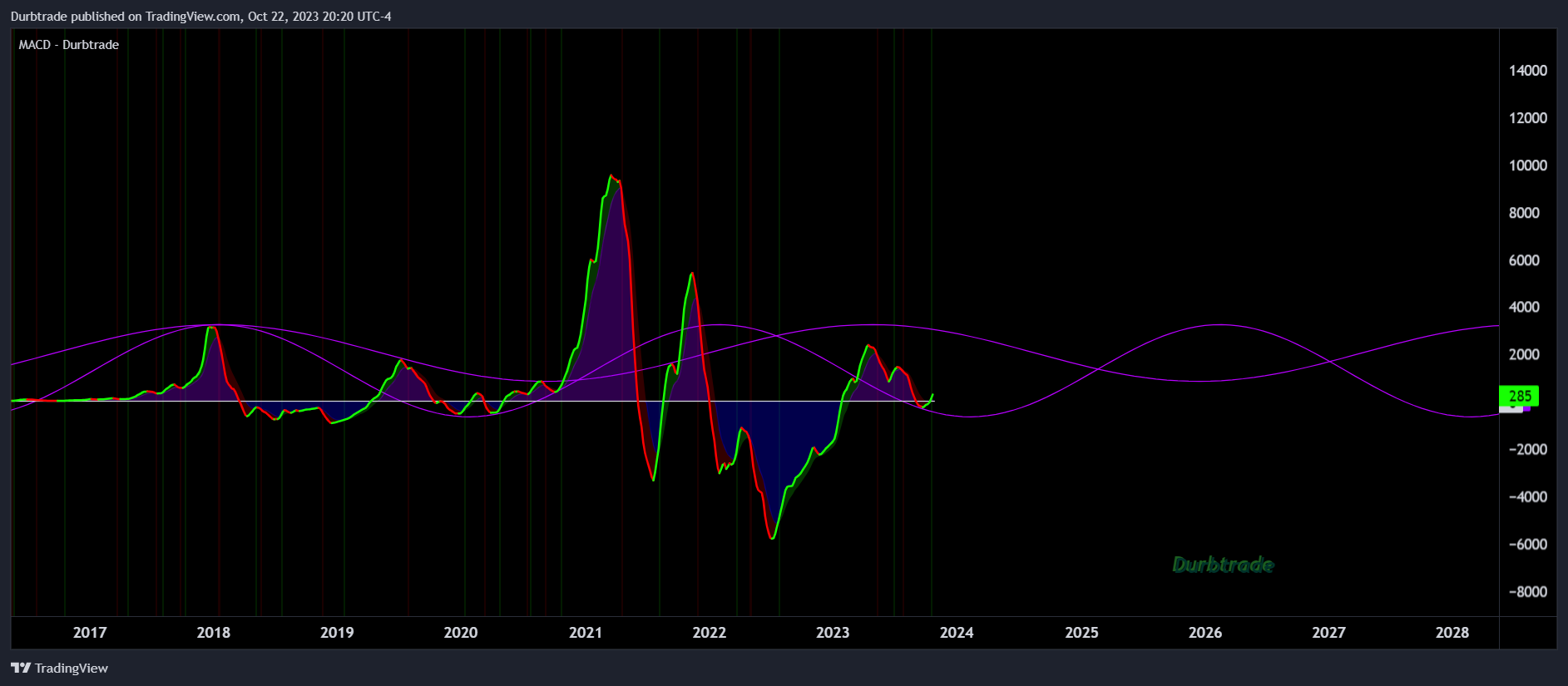This screenshot has height=686, width=1568.
Task: Click the −6000 price axis label
Action: 1528,544
